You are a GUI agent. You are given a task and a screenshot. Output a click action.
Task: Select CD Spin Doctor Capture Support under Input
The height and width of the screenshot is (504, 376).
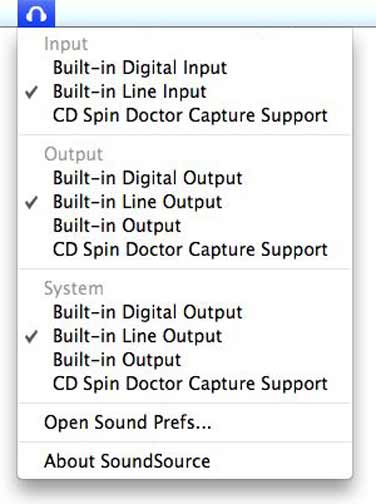185,115
